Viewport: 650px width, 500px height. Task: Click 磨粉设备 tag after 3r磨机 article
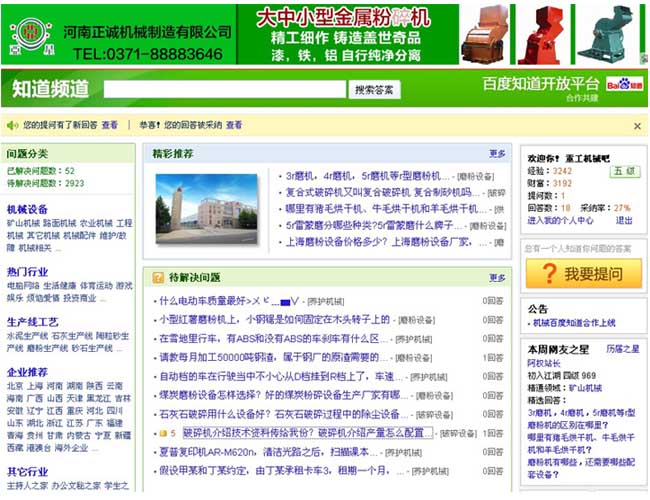click(x=475, y=177)
